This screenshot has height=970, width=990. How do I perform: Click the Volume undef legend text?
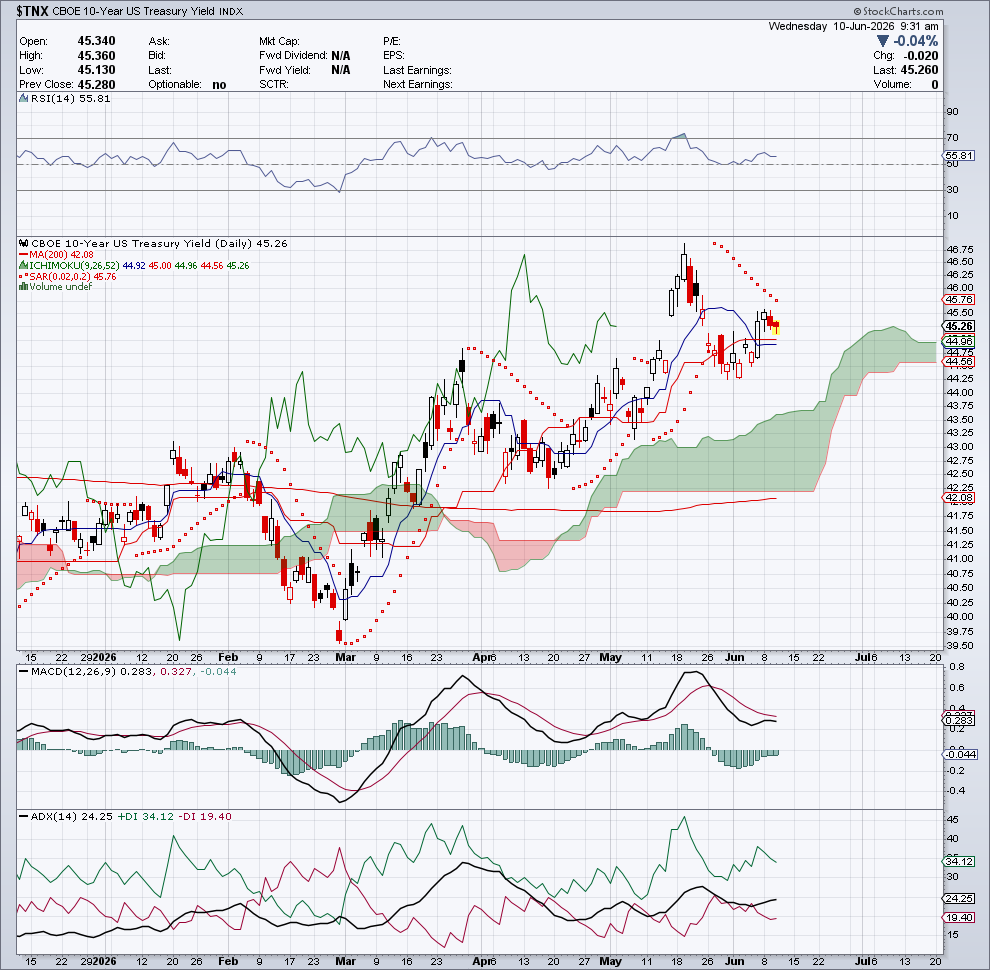61,287
